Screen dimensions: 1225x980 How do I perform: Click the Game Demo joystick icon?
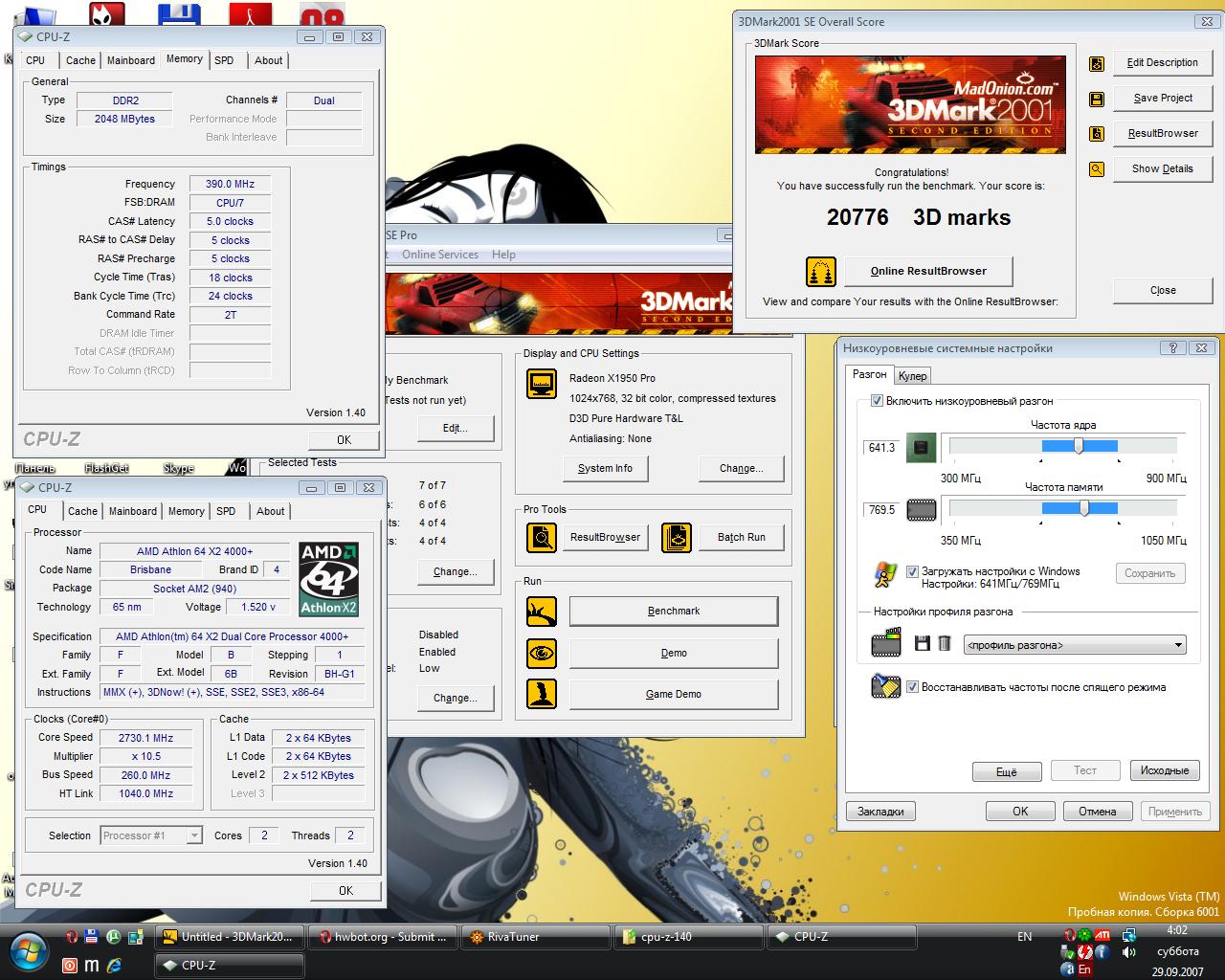(542, 694)
